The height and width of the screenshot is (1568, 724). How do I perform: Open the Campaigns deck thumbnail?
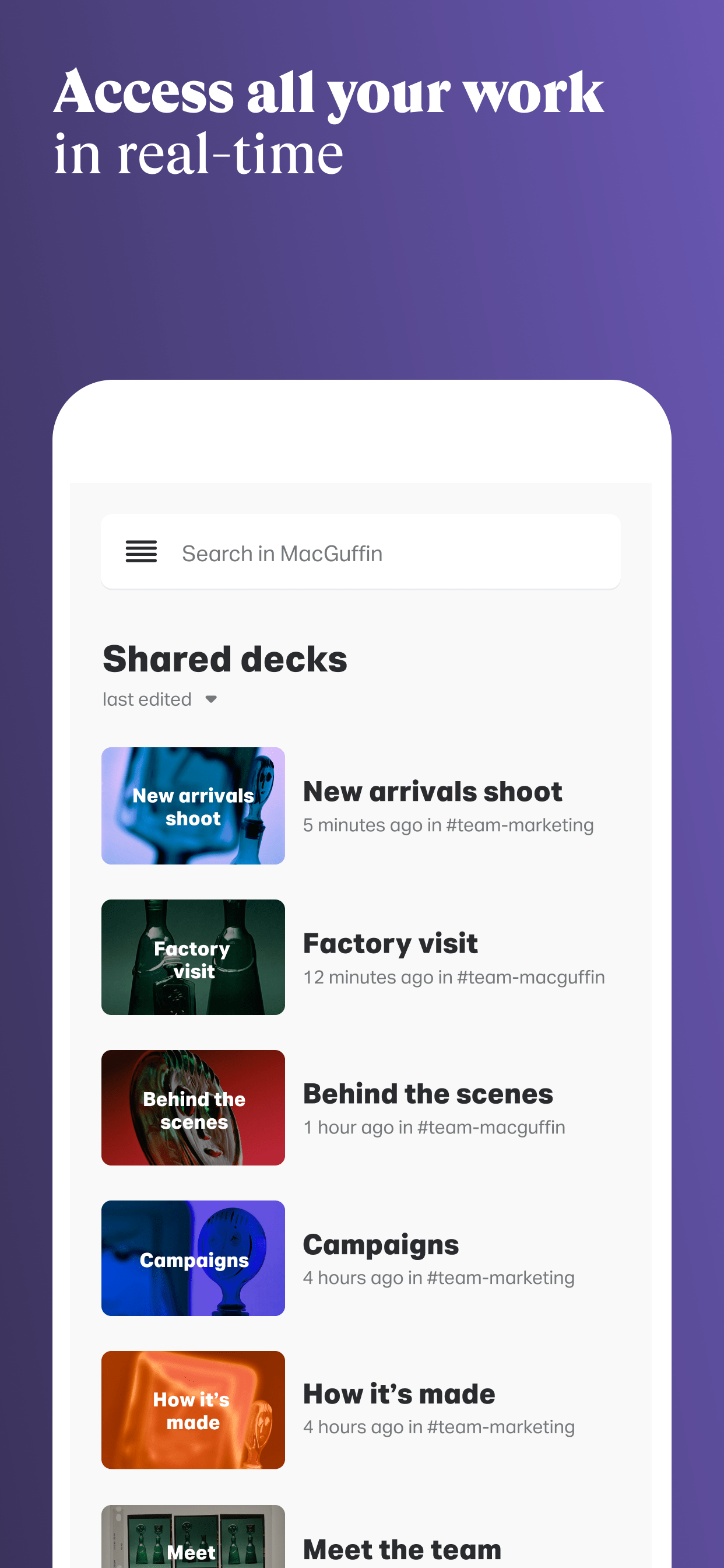193,1258
